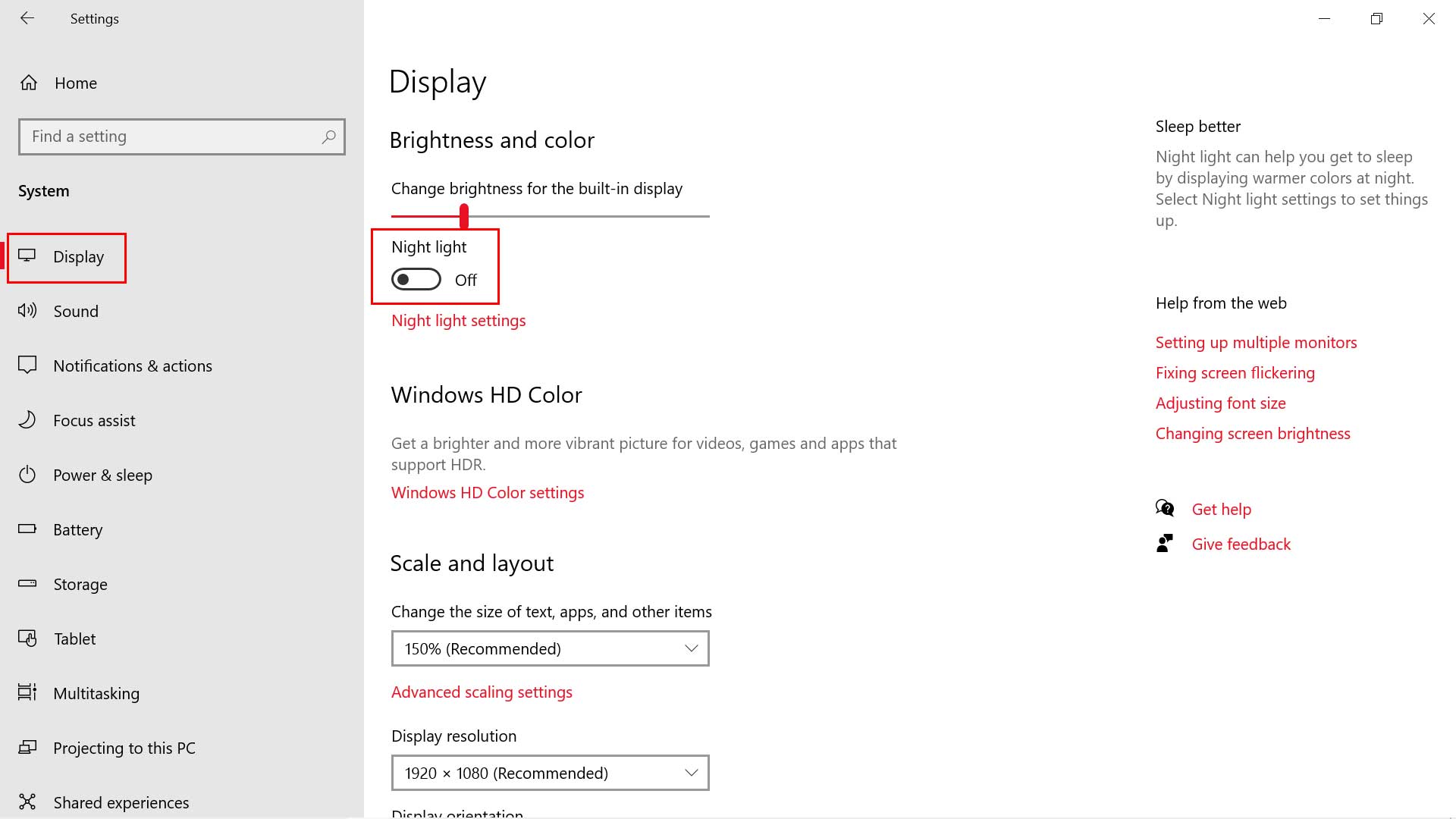Toggle Night light to enable warmer colors
The width and height of the screenshot is (1456, 819).
[416, 279]
